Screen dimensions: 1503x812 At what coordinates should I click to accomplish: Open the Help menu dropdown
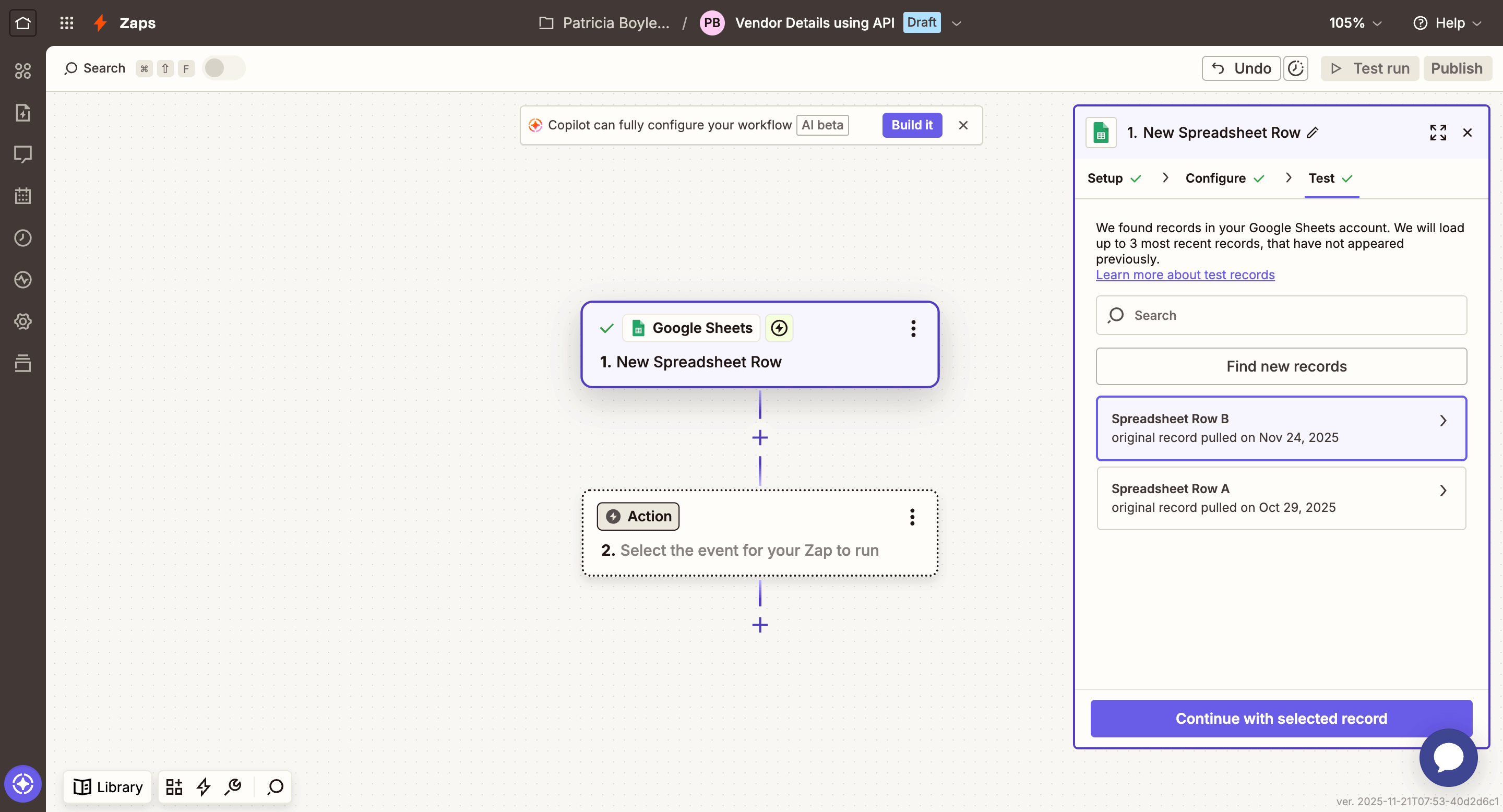pos(1448,23)
